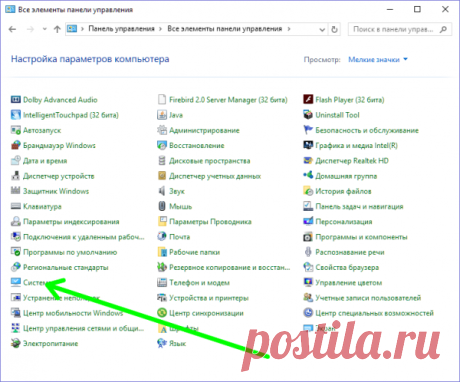Open the recent locations arrow dropdown
This screenshot has width=460, height=382.
[x=45, y=29]
